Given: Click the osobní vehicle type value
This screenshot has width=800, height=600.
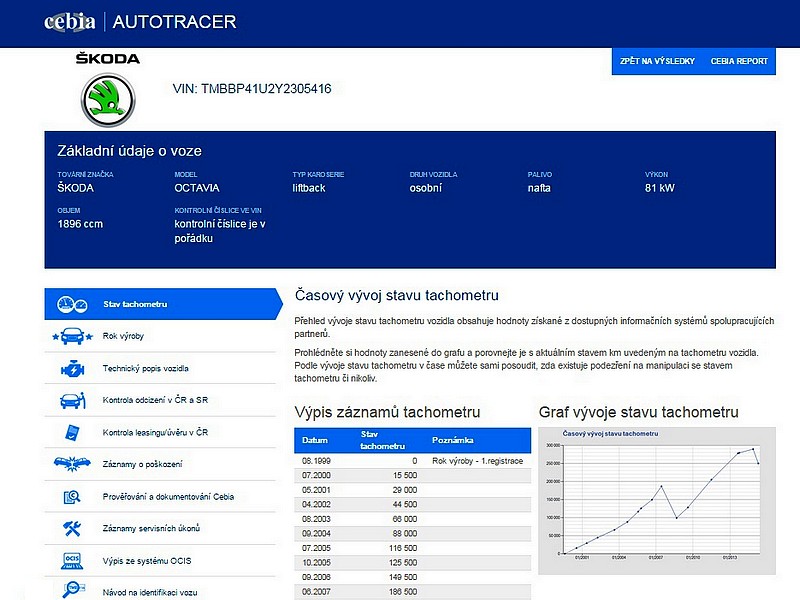Looking at the screenshot, I should coord(426,188).
